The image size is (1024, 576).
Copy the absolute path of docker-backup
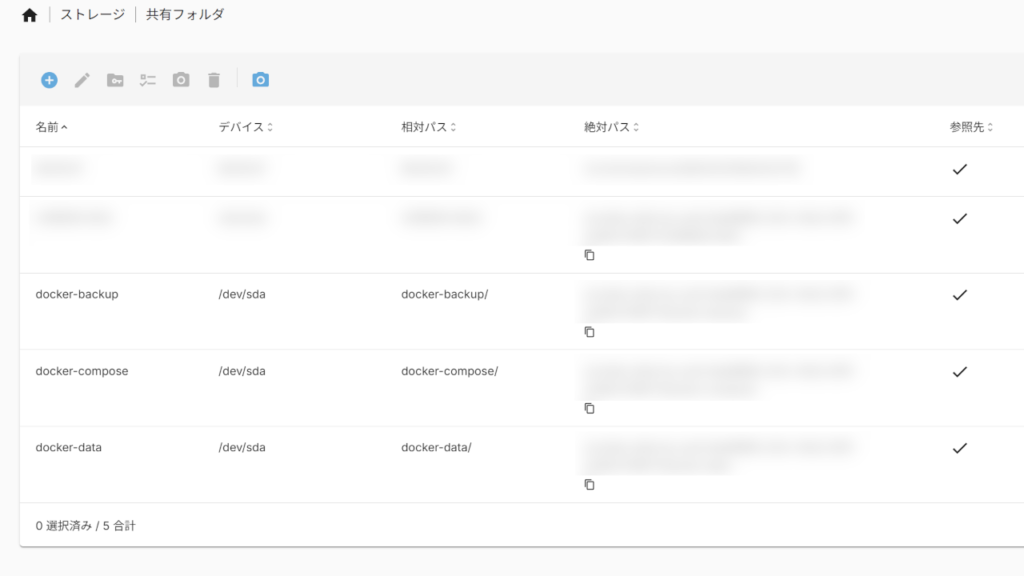point(589,332)
